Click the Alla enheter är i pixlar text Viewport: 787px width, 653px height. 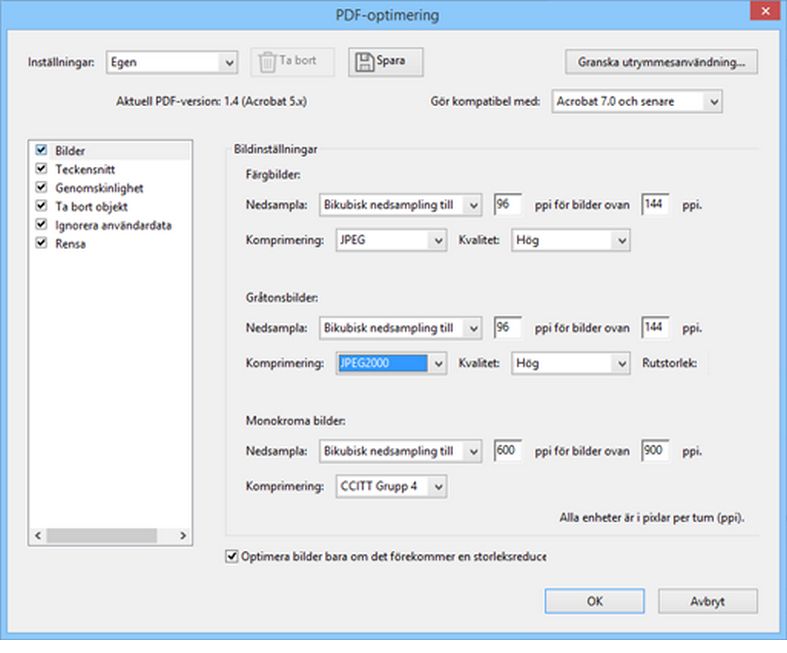[x=652, y=517]
